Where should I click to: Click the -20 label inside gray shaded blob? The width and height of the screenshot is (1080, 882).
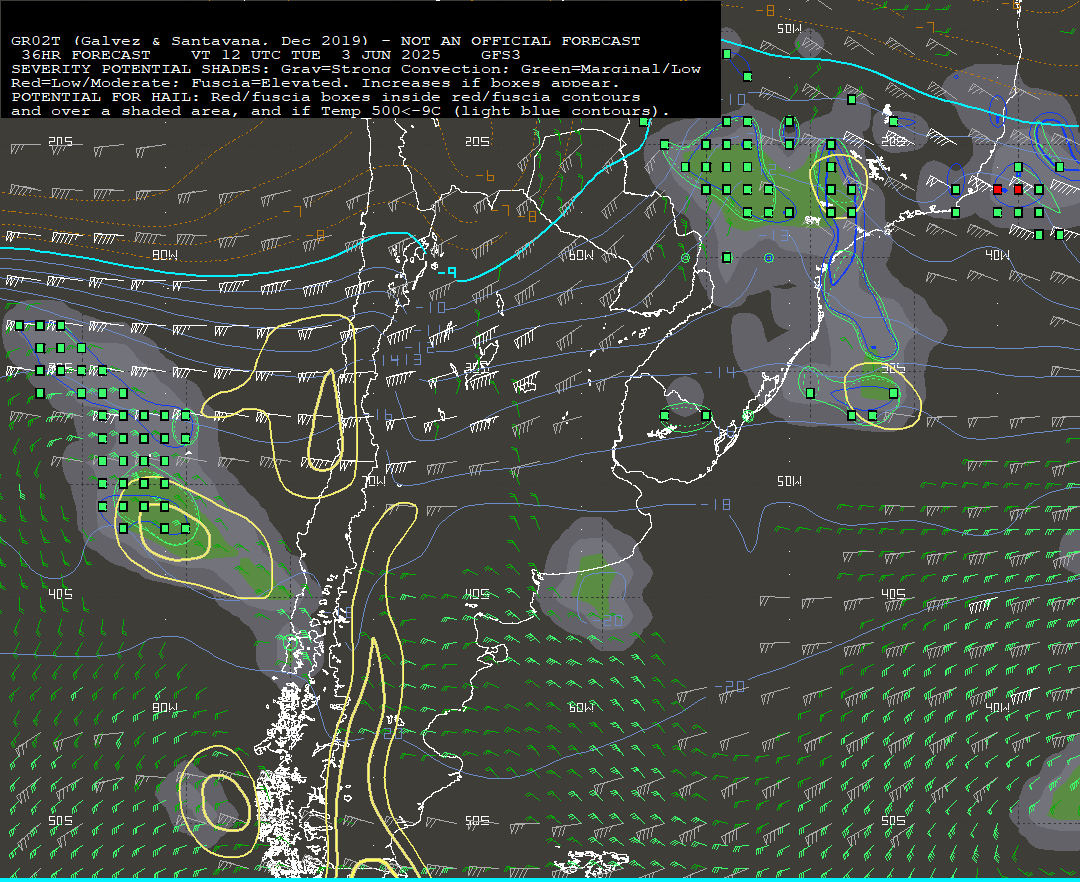(x=608, y=621)
